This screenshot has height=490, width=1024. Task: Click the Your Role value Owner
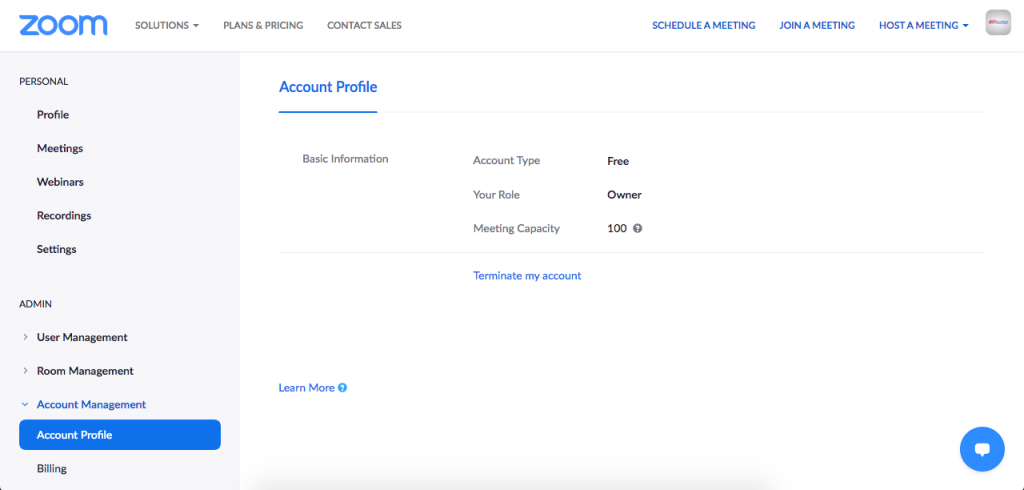[x=624, y=195]
